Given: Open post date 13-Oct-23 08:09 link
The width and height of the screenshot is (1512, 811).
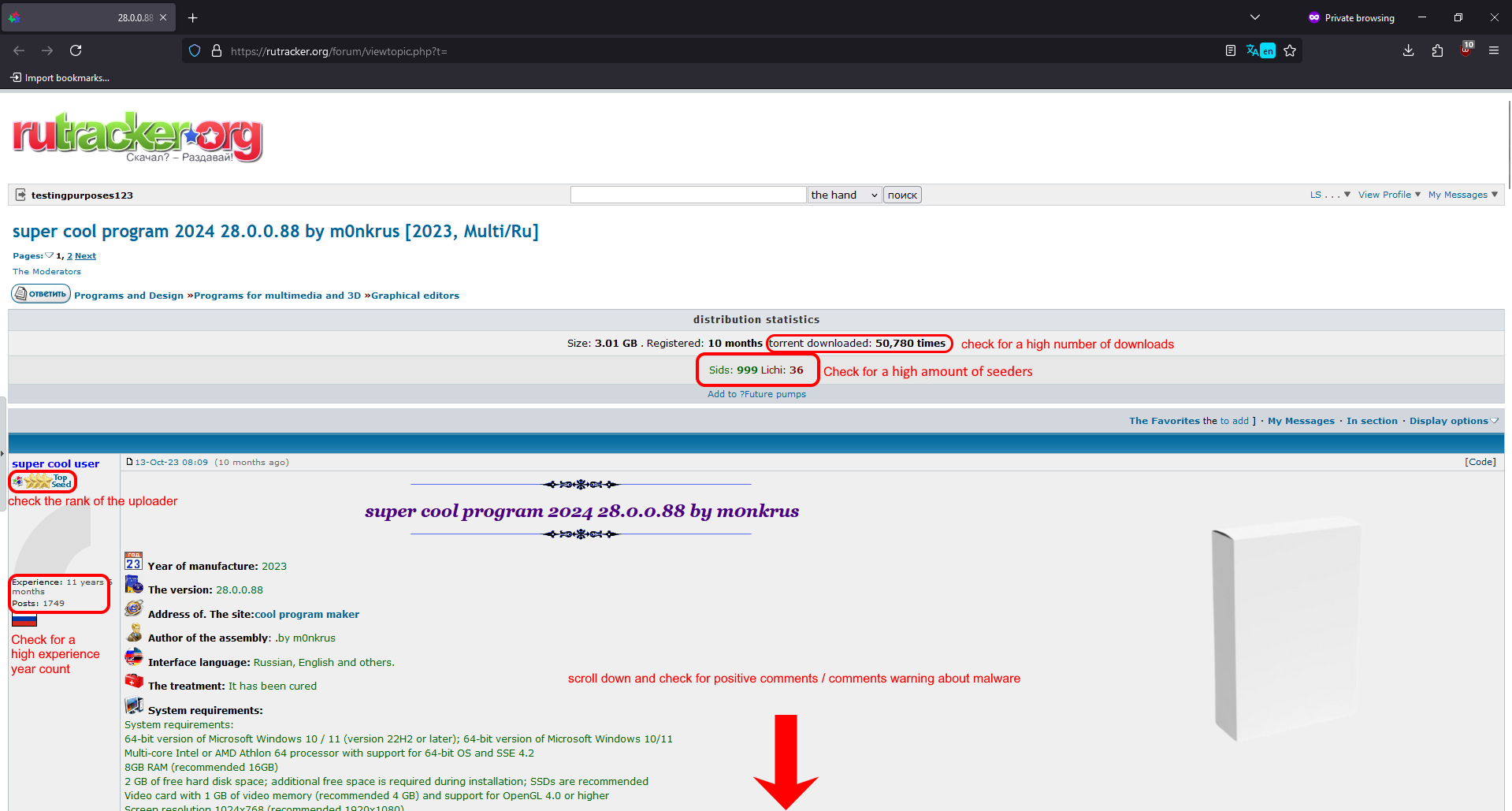Looking at the screenshot, I should [171, 462].
